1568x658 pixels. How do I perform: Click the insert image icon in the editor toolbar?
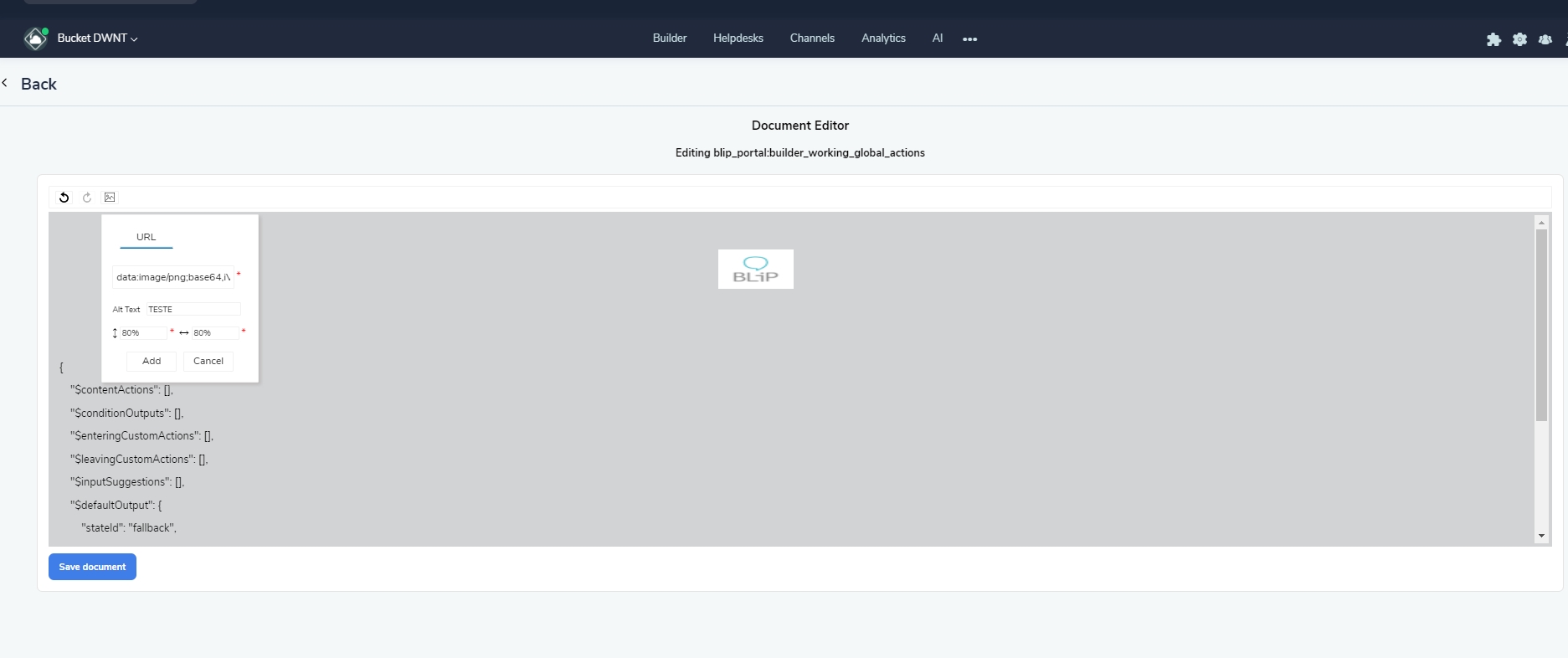coord(110,198)
